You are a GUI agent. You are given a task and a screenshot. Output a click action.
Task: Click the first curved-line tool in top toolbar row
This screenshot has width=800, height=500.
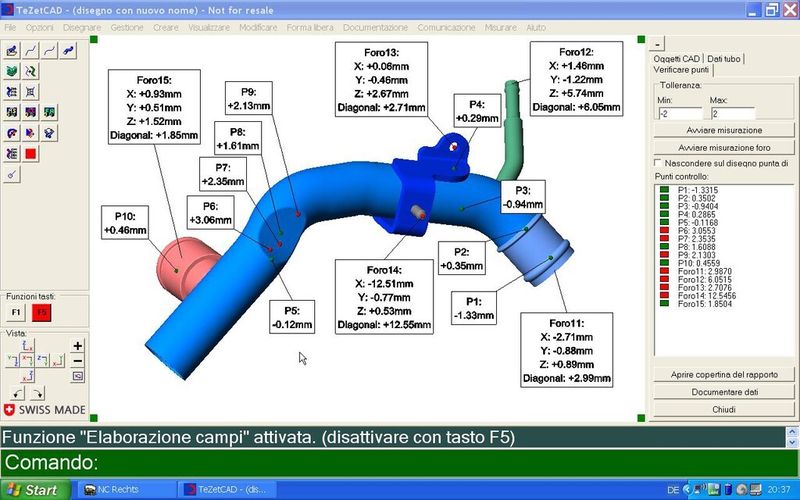31,51
